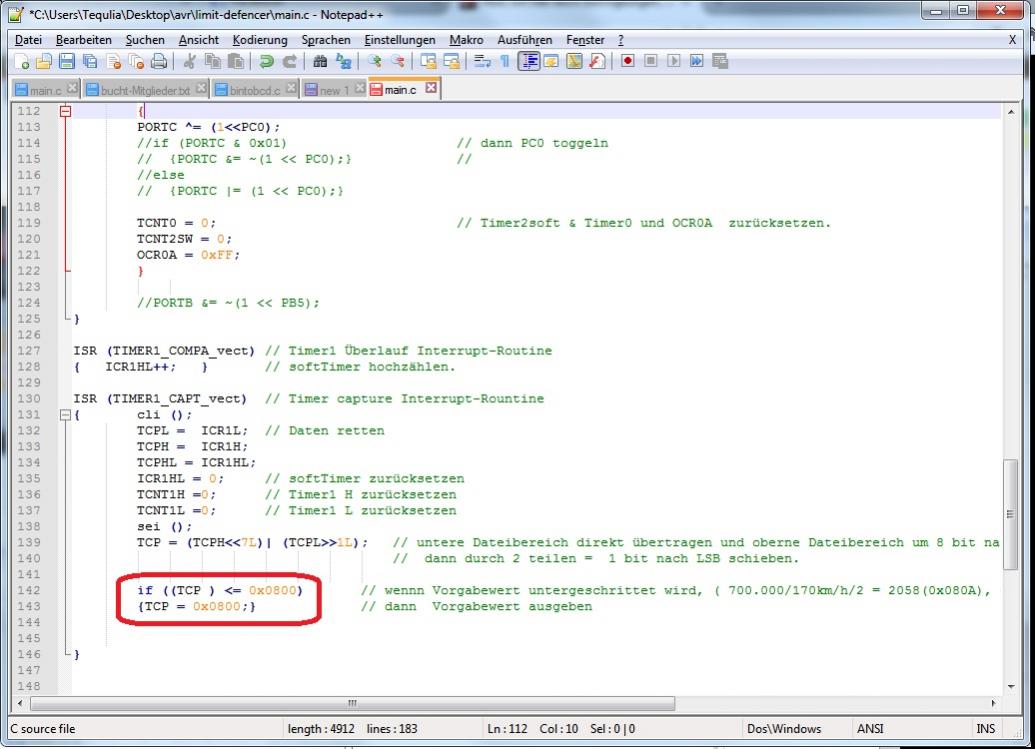Open Find with the binoculars icon
This screenshot has width=1035, height=749.
click(x=320, y=62)
